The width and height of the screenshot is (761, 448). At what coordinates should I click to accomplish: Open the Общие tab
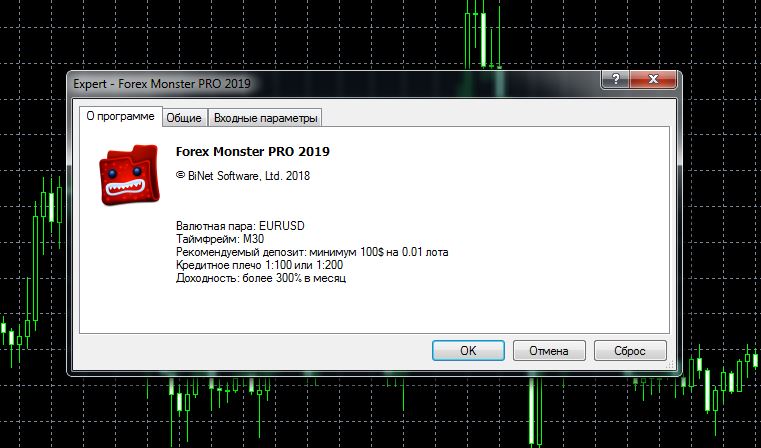pyautogui.click(x=184, y=118)
